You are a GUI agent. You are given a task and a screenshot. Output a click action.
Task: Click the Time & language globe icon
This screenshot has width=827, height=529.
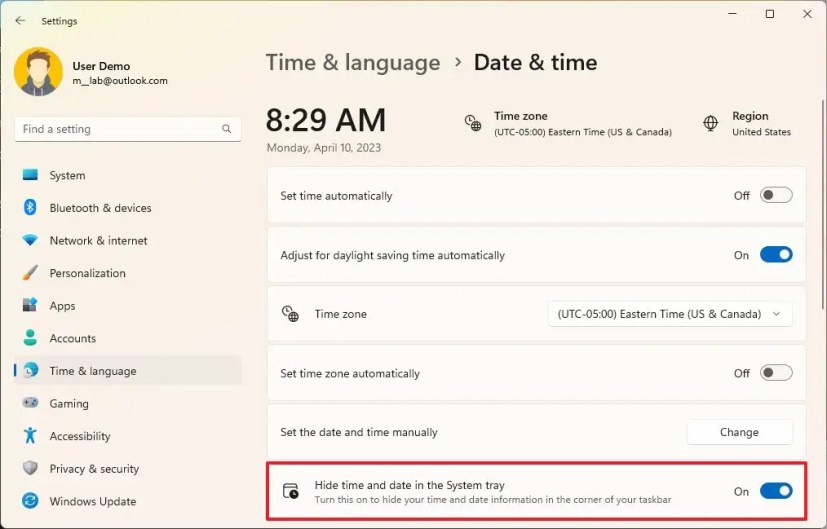pos(31,370)
